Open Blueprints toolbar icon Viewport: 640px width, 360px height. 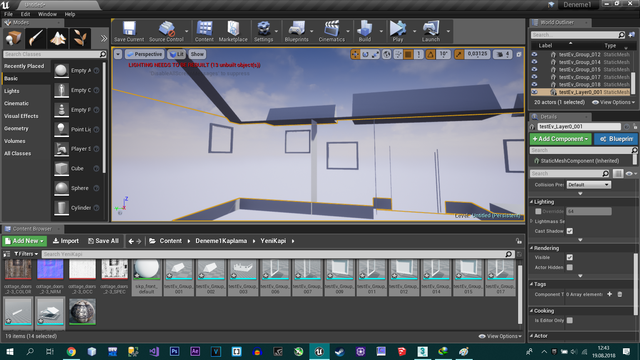(x=297, y=31)
